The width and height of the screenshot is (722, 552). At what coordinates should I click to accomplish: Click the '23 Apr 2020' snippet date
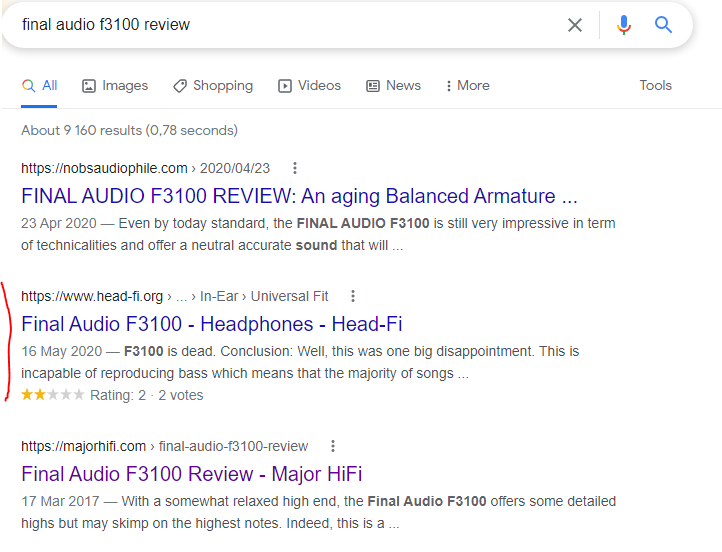click(59, 223)
